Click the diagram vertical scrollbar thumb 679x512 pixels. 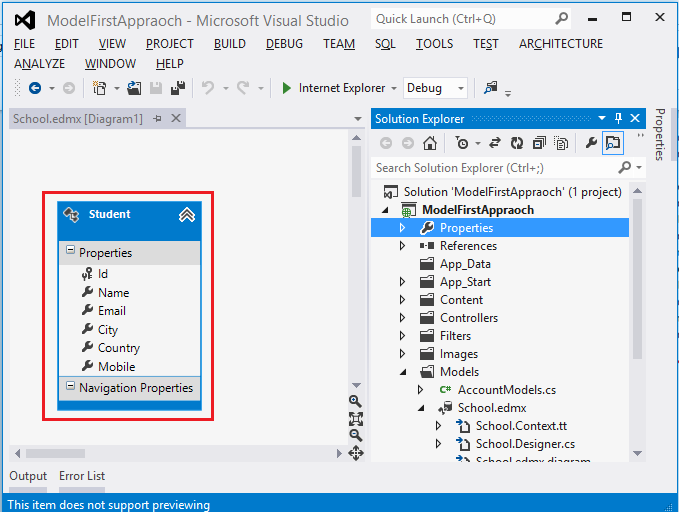click(356, 172)
